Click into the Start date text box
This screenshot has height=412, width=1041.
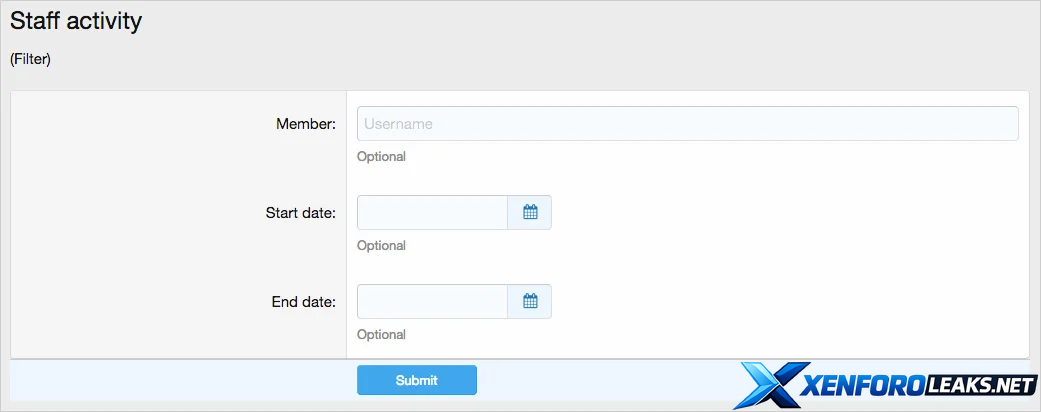pos(432,212)
